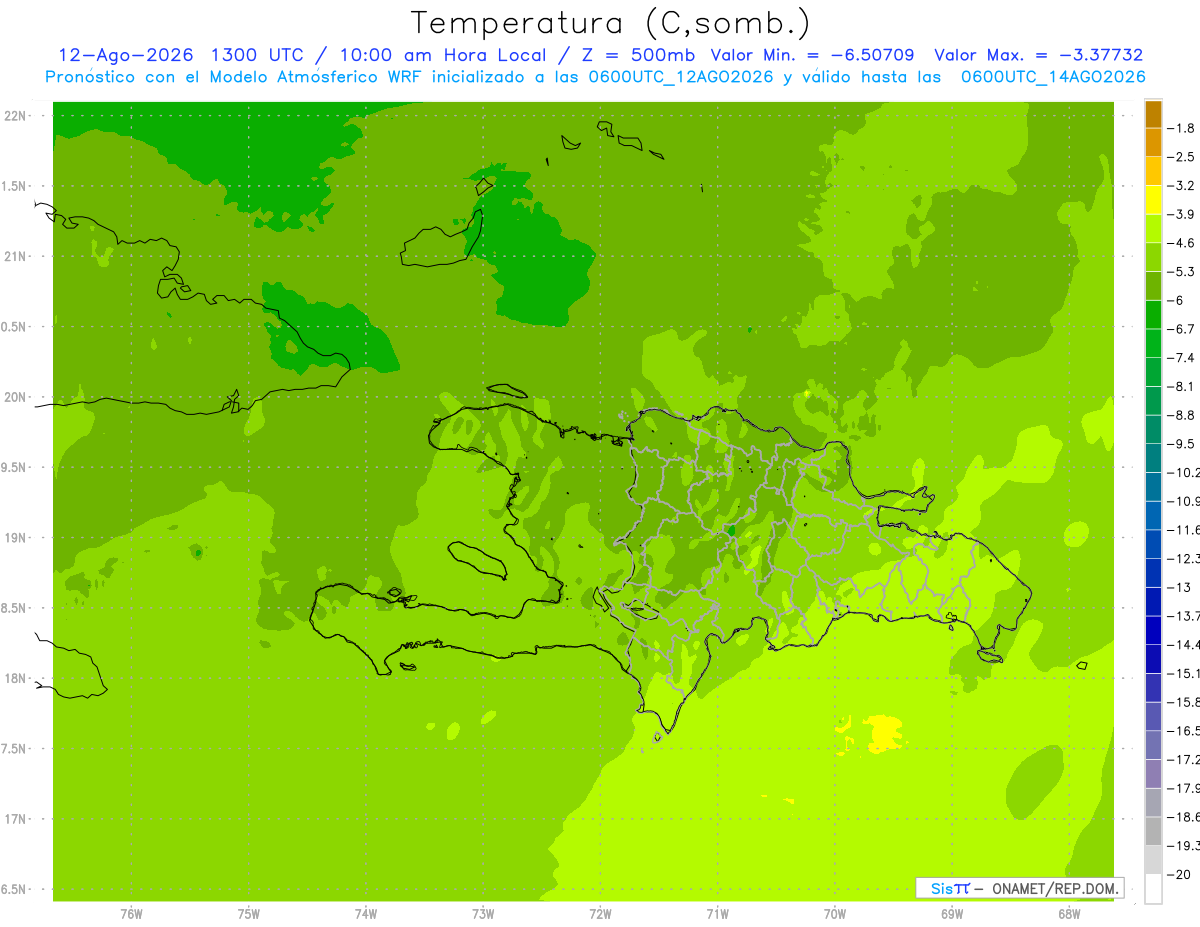
Task: Click the "72W" longitude label
Action: click(600, 914)
